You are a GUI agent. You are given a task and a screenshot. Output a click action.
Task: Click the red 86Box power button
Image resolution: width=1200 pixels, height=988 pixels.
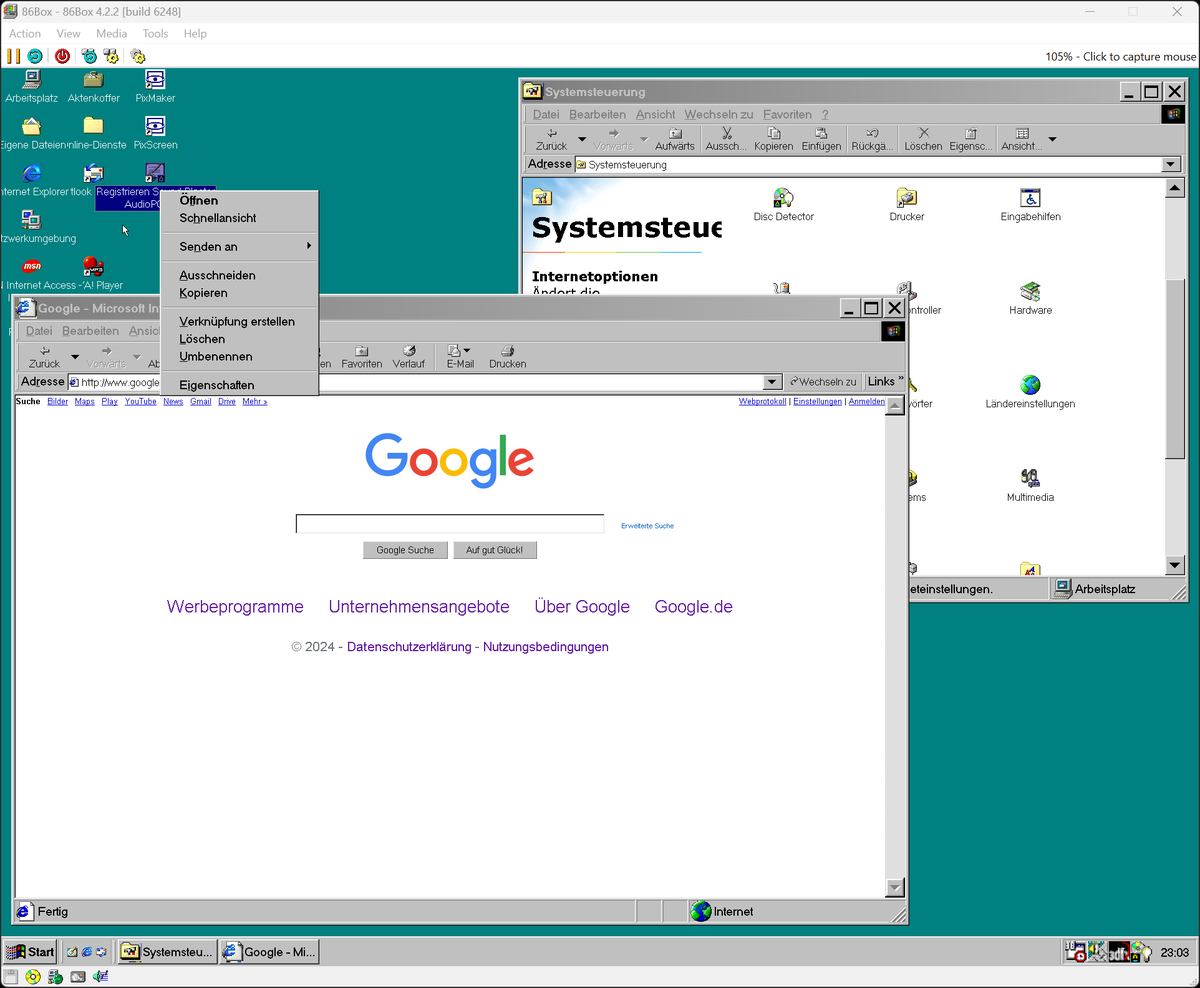point(63,56)
